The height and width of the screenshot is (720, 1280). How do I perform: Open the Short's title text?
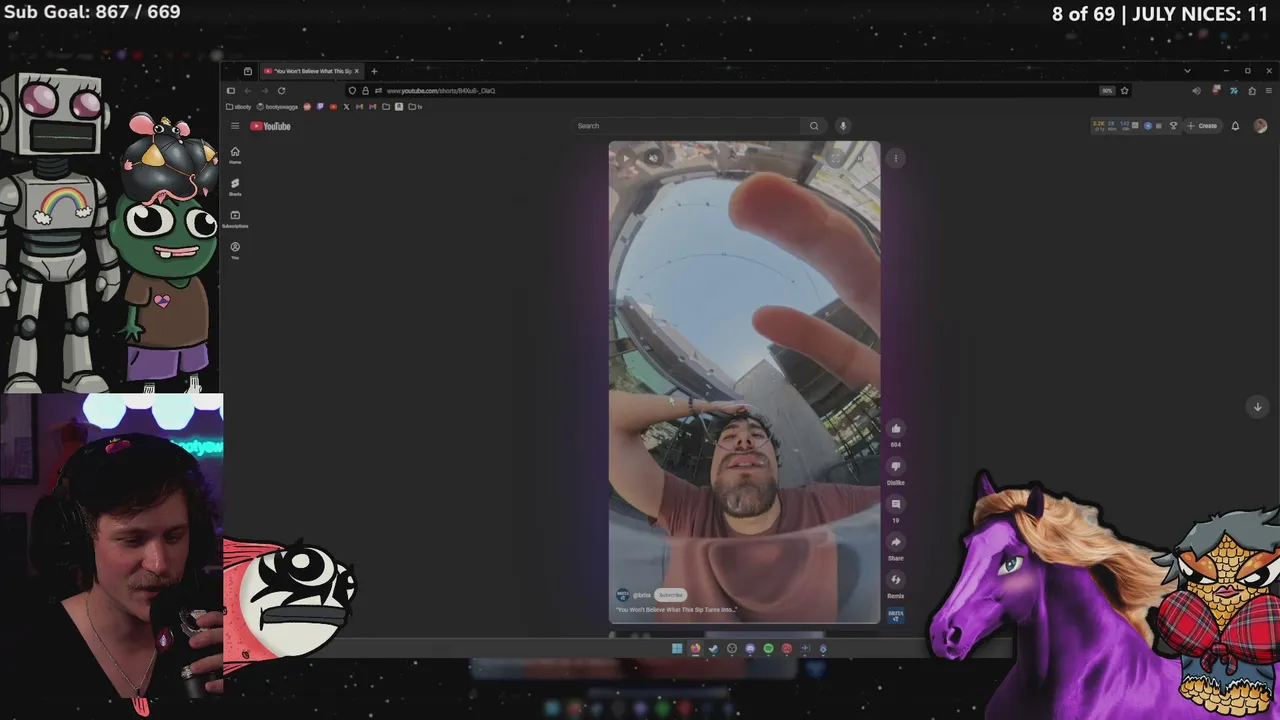(x=677, y=609)
